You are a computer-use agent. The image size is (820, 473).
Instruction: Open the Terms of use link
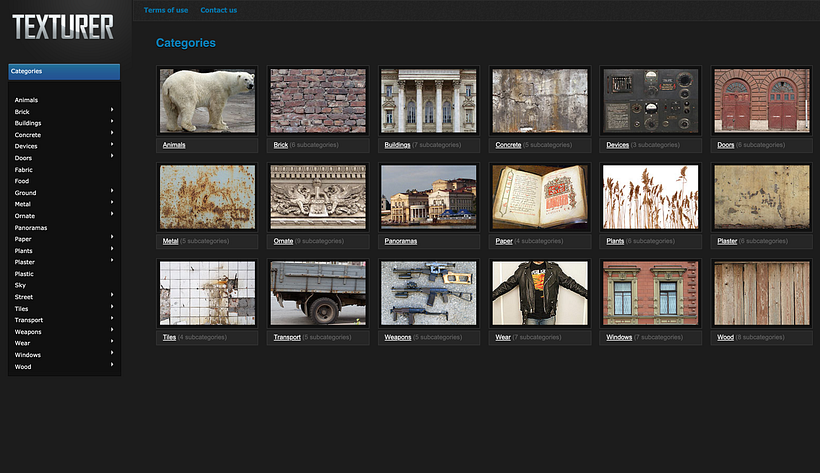166,10
